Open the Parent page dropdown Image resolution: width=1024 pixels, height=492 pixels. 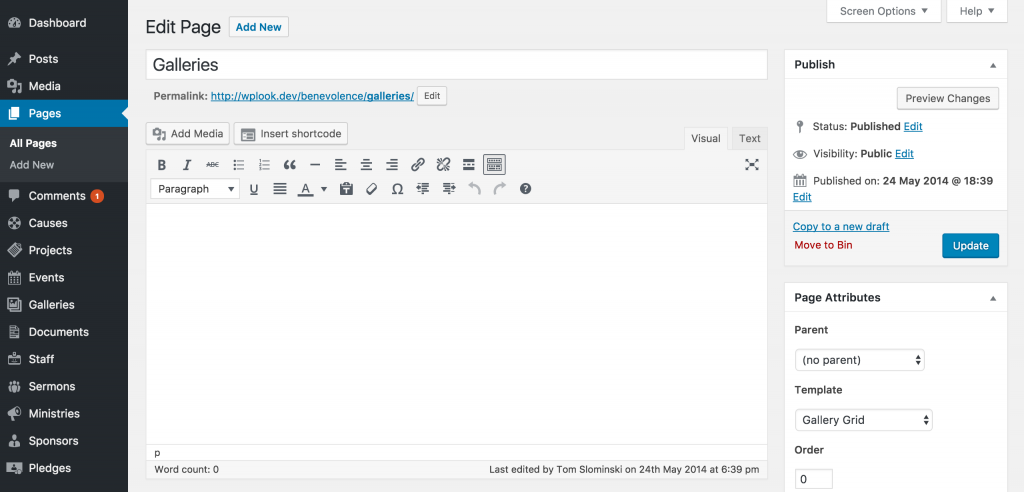point(859,360)
